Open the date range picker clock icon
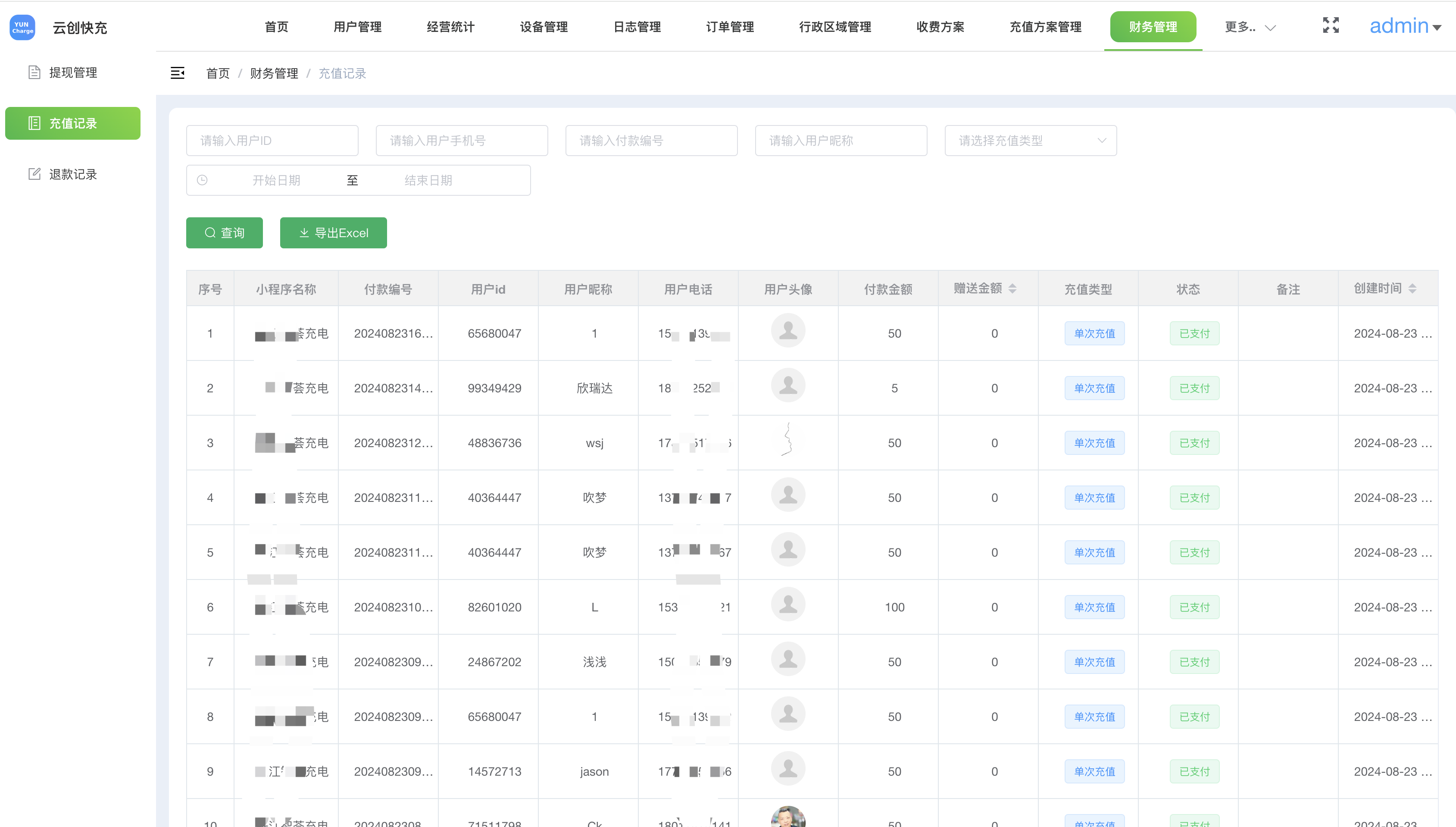This screenshot has height=827, width=1456. click(x=202, y=180)
